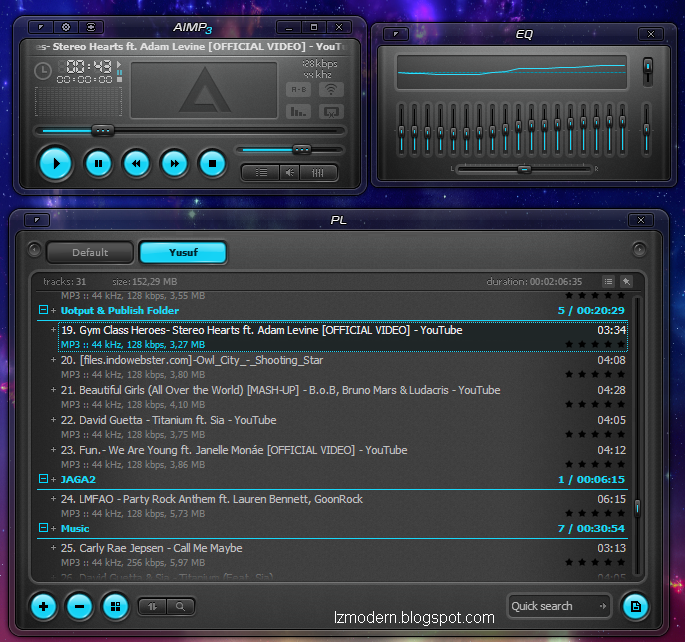Select track 25 Carly Rae Jepsen Call Me Maybe

pos(343,555)
